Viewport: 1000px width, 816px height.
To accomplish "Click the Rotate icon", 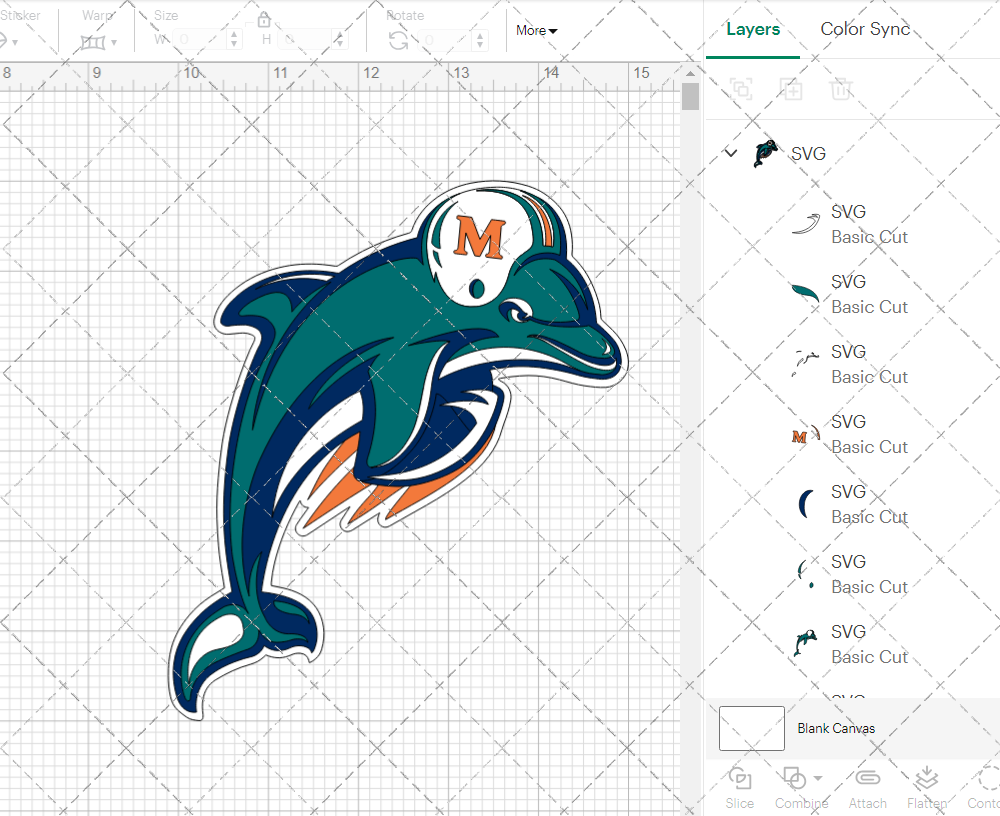I will click(x=399, y=41).
